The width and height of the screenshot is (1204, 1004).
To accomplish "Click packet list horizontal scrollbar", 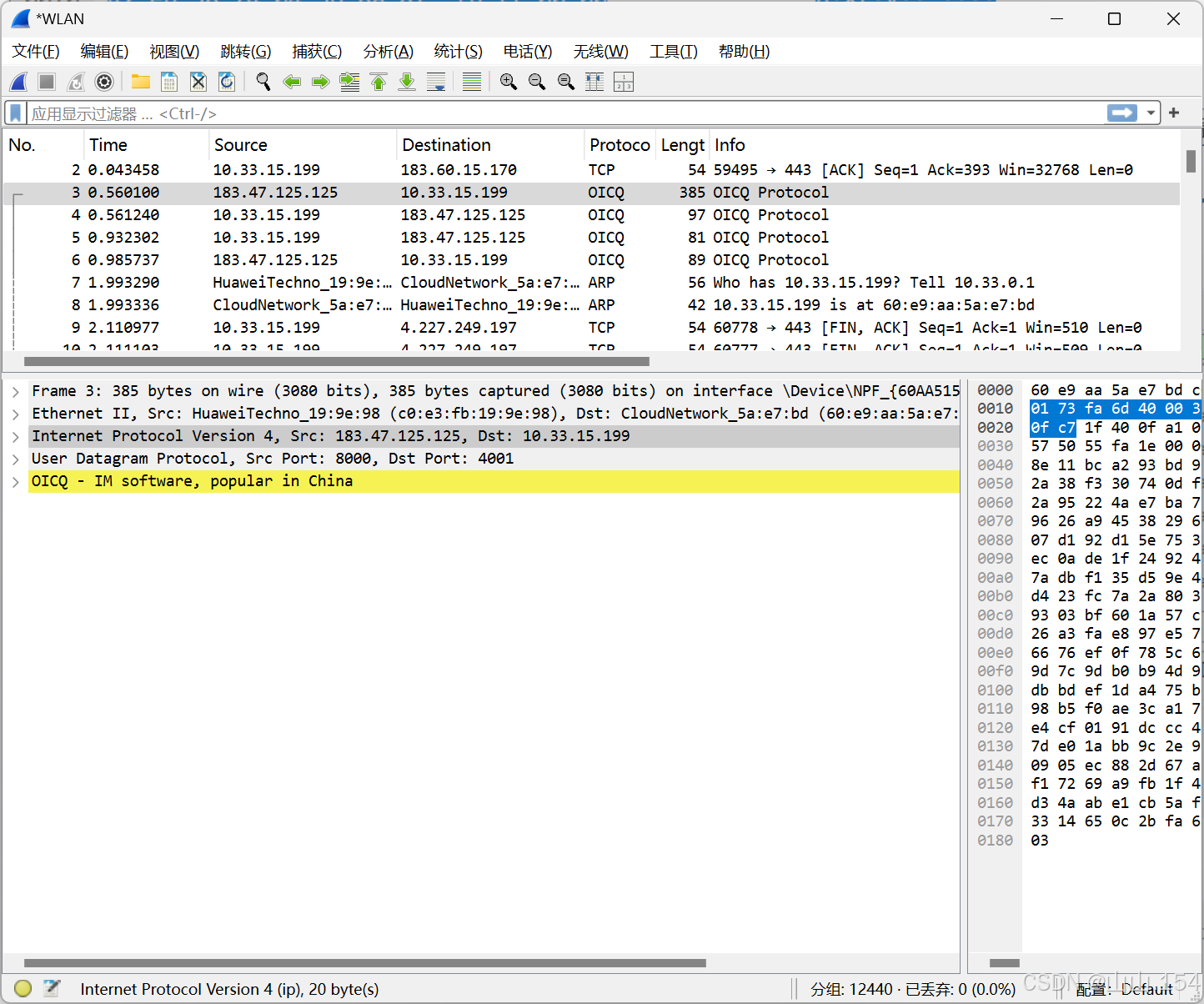I will (337, 362).
